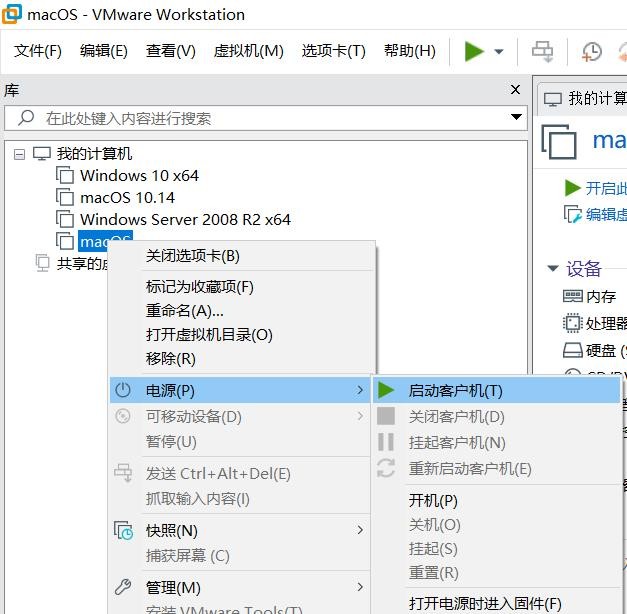Open the power options dropdown arrow in toolbar
Screen dimensions: 627x614
pyautogui.click(x=499, y=52)
